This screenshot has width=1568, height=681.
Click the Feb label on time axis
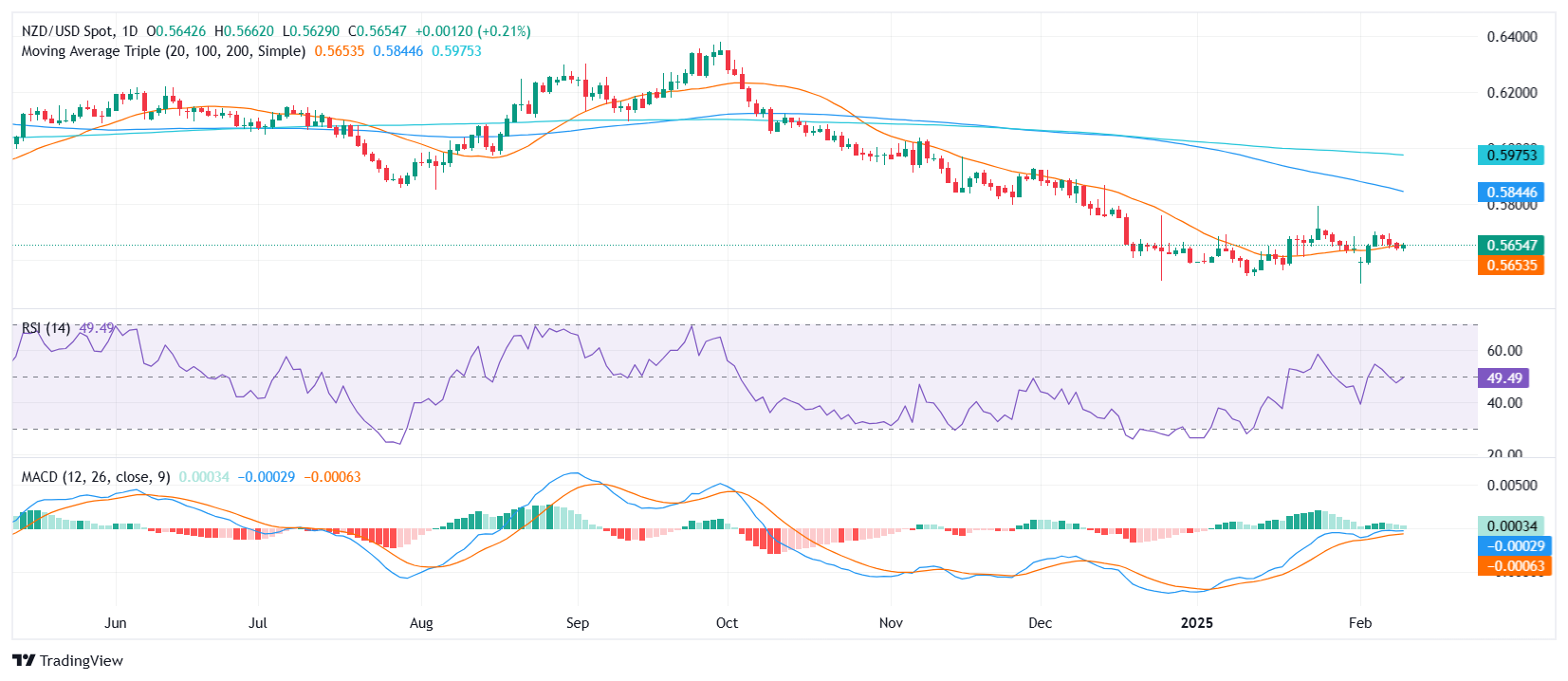coord(1360,623)
